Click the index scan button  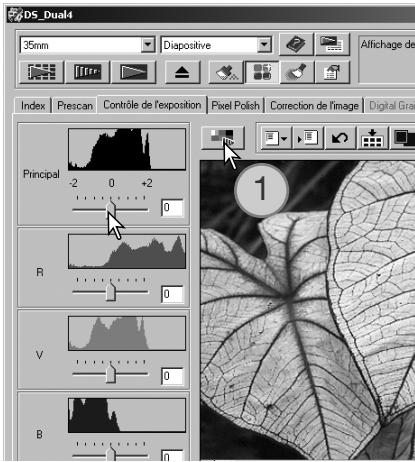point(41,72)
